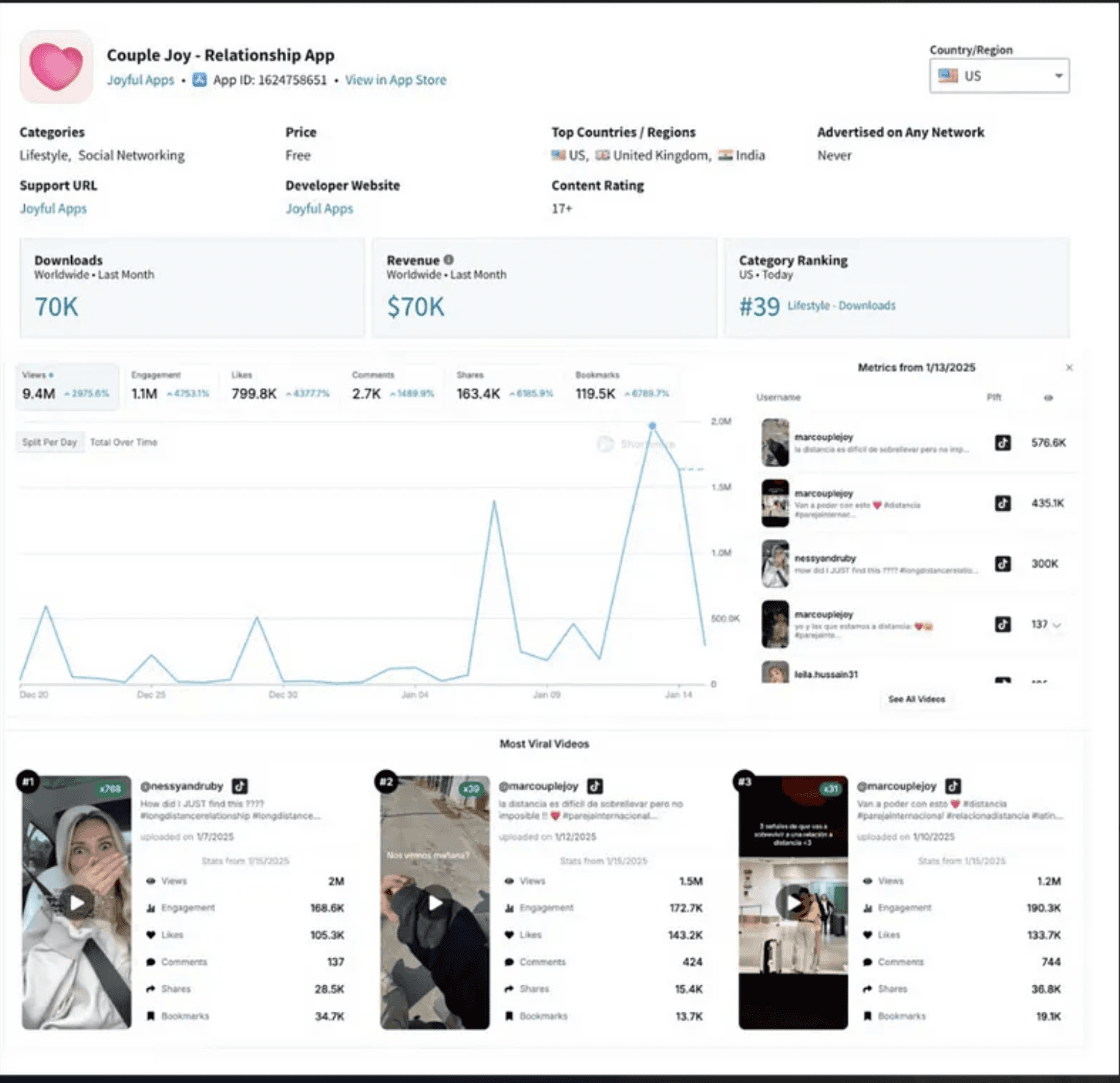Select the Likes 799.8K metric tab

click(280, 386)
